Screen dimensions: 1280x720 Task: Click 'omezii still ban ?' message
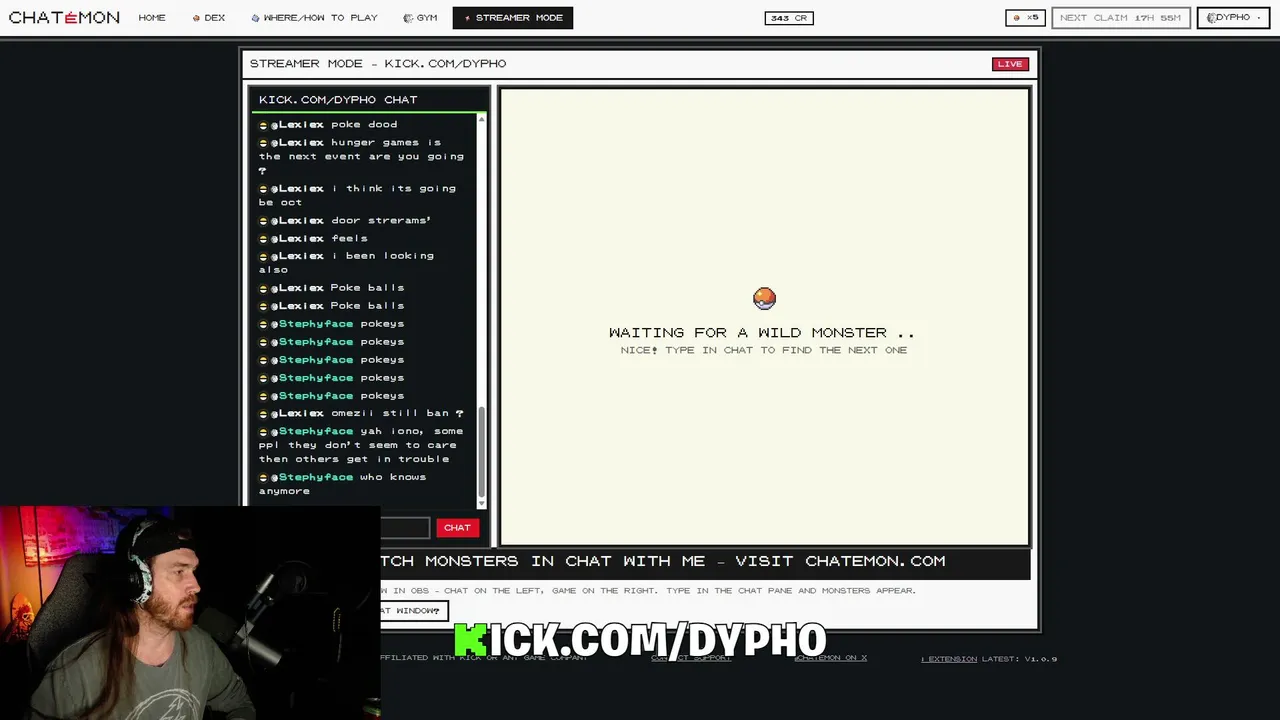click(361, 413)
